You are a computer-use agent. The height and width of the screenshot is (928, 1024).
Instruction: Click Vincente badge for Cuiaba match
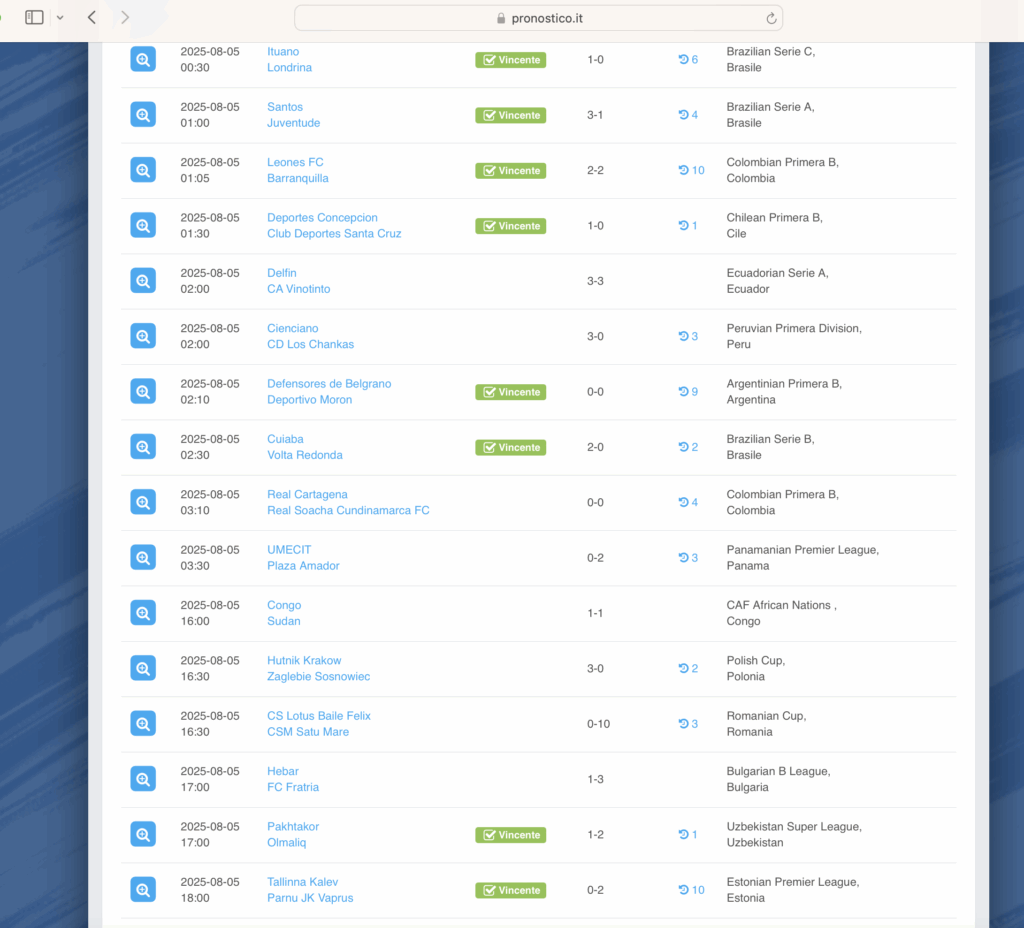tap(511, 447)
